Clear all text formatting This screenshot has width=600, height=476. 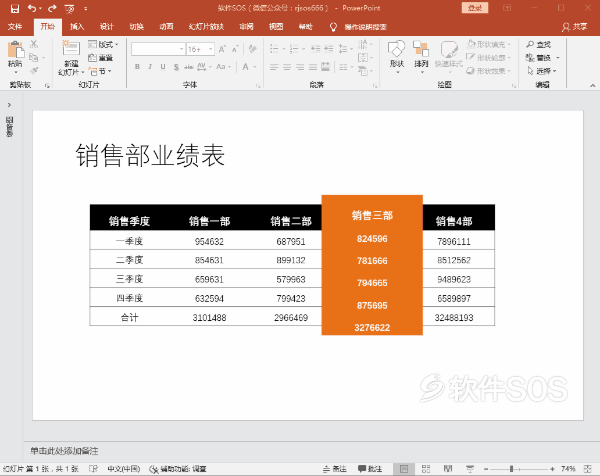click(x=252, y=49)
